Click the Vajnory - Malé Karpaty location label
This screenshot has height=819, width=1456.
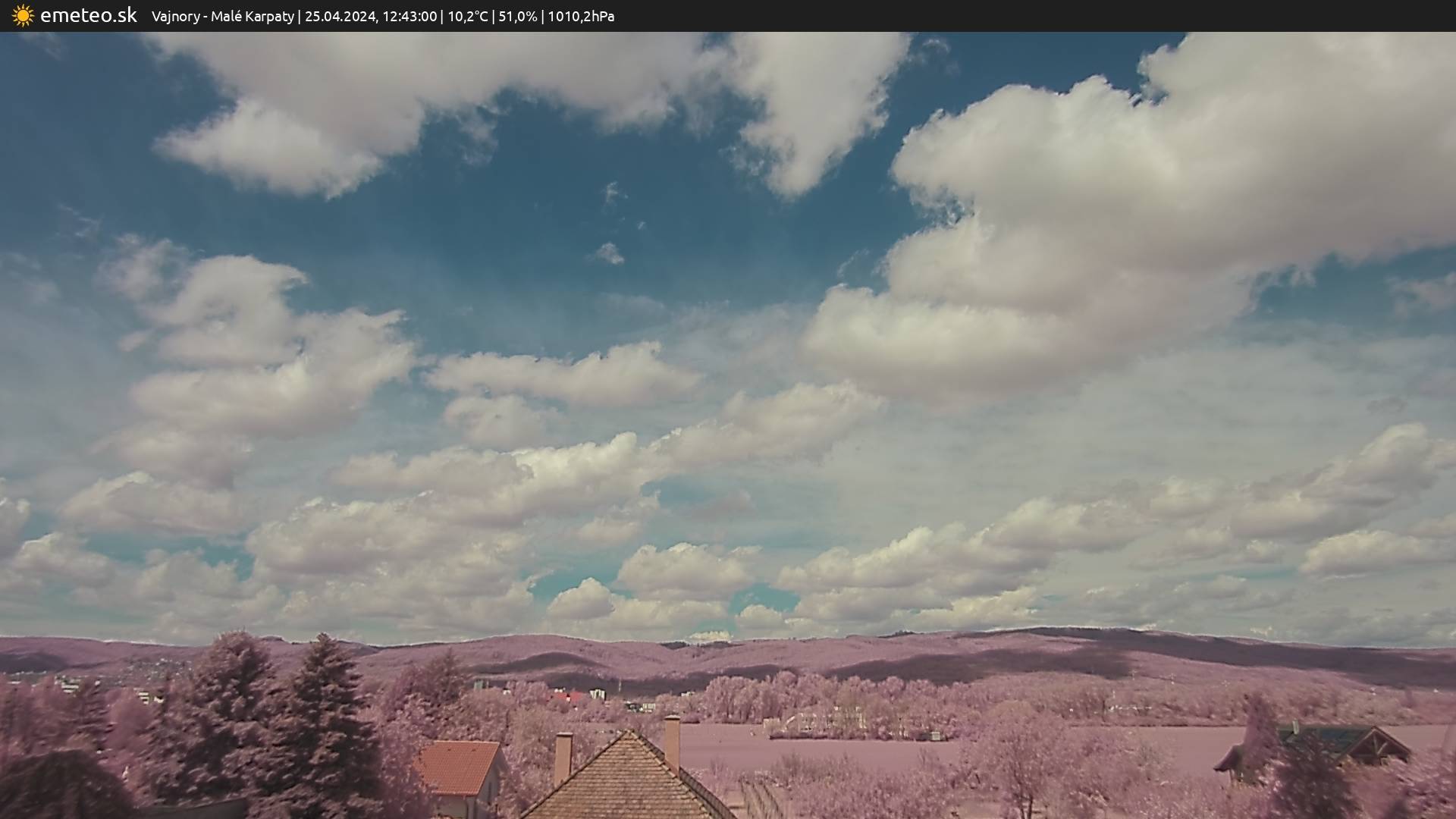tap(222, 17)
